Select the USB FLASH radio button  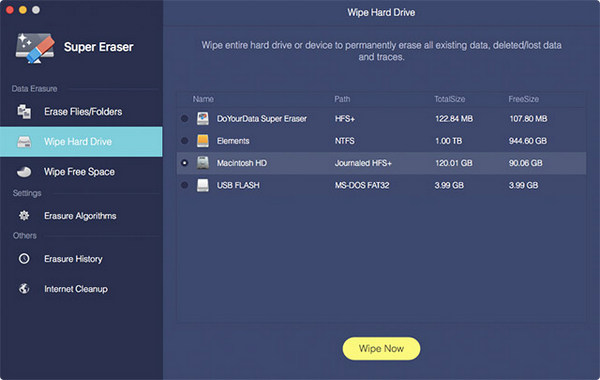click(184, 185)
